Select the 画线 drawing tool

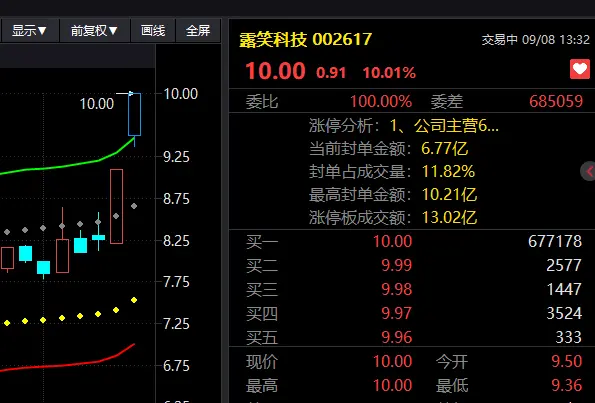[153, 31]
